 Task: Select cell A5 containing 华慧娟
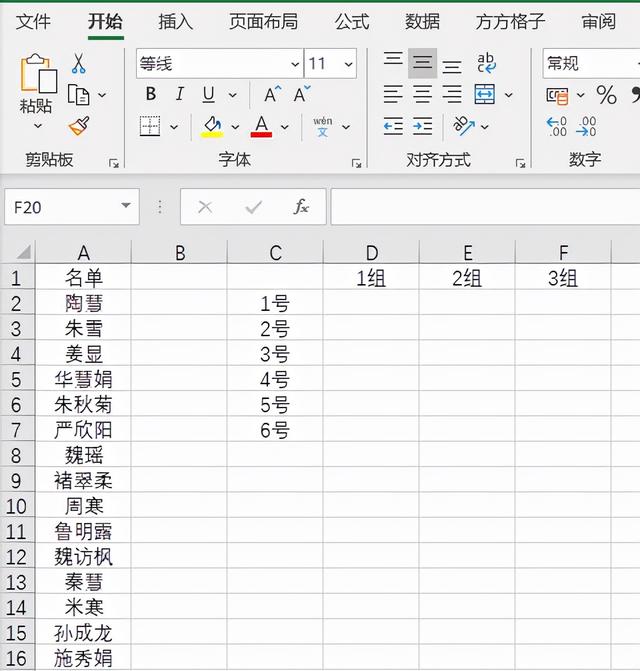click(84, 379)
